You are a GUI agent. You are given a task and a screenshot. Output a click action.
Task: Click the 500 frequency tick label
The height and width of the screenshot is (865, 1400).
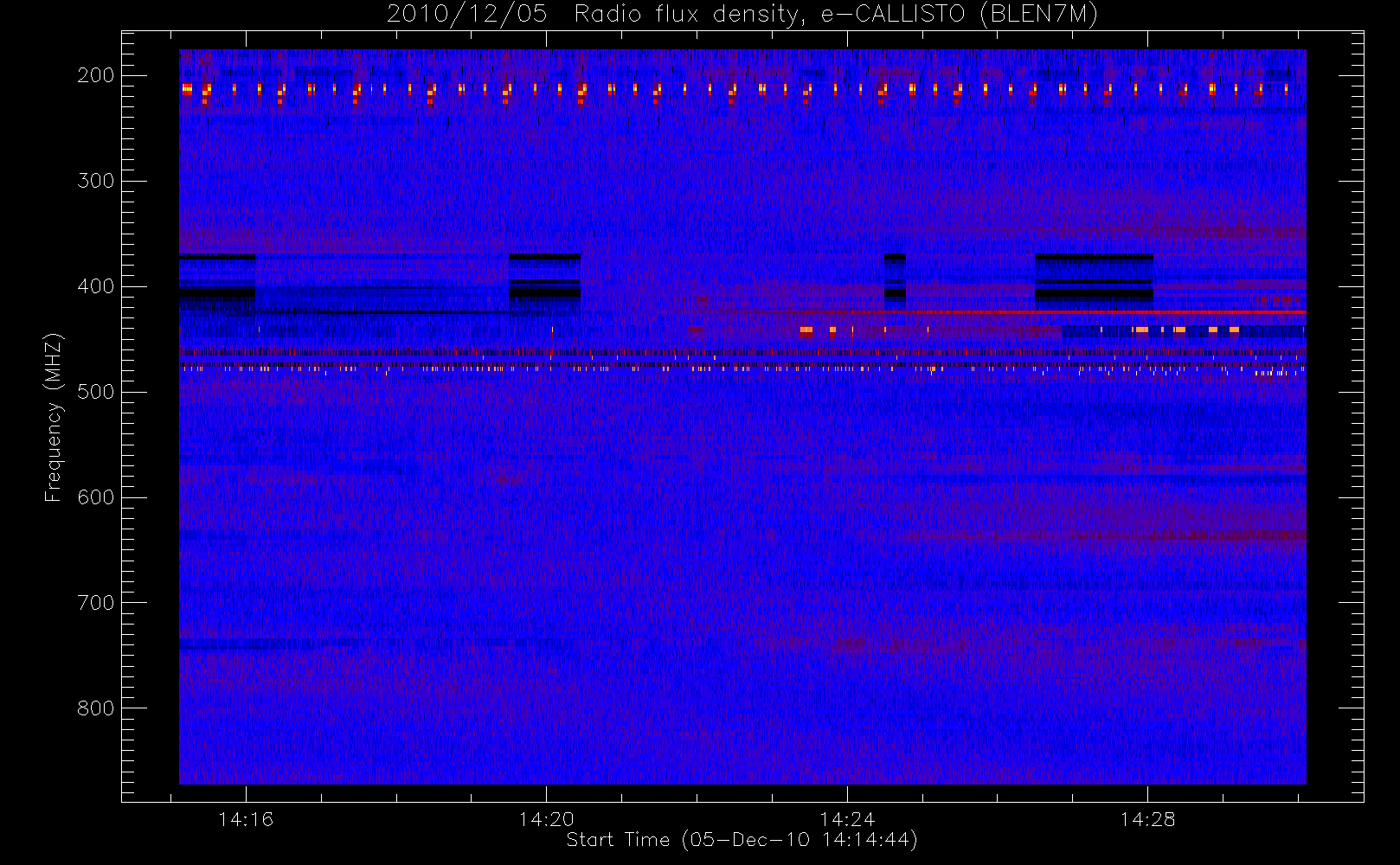(x=96, y=392)
